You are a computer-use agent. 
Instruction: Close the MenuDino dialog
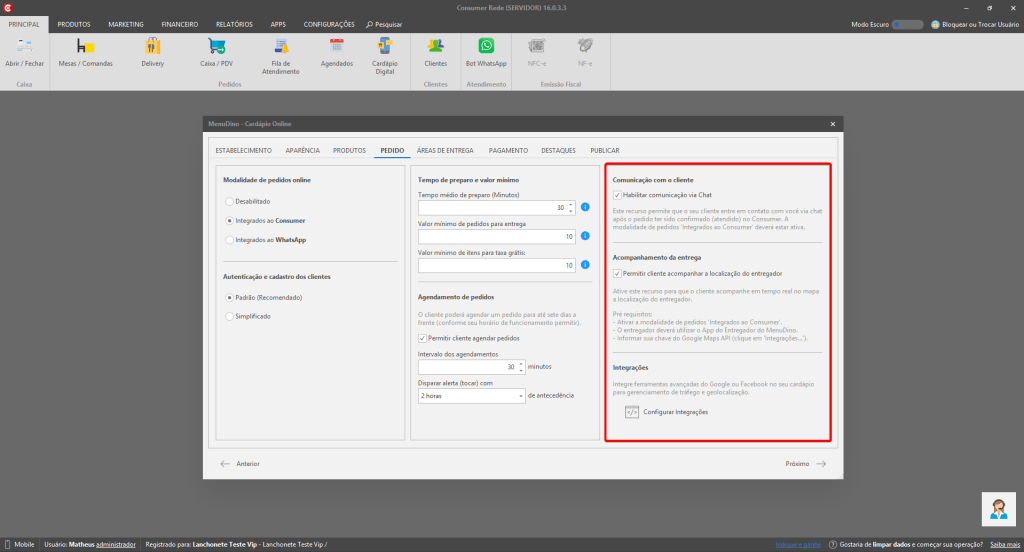(x=833, y=124)
